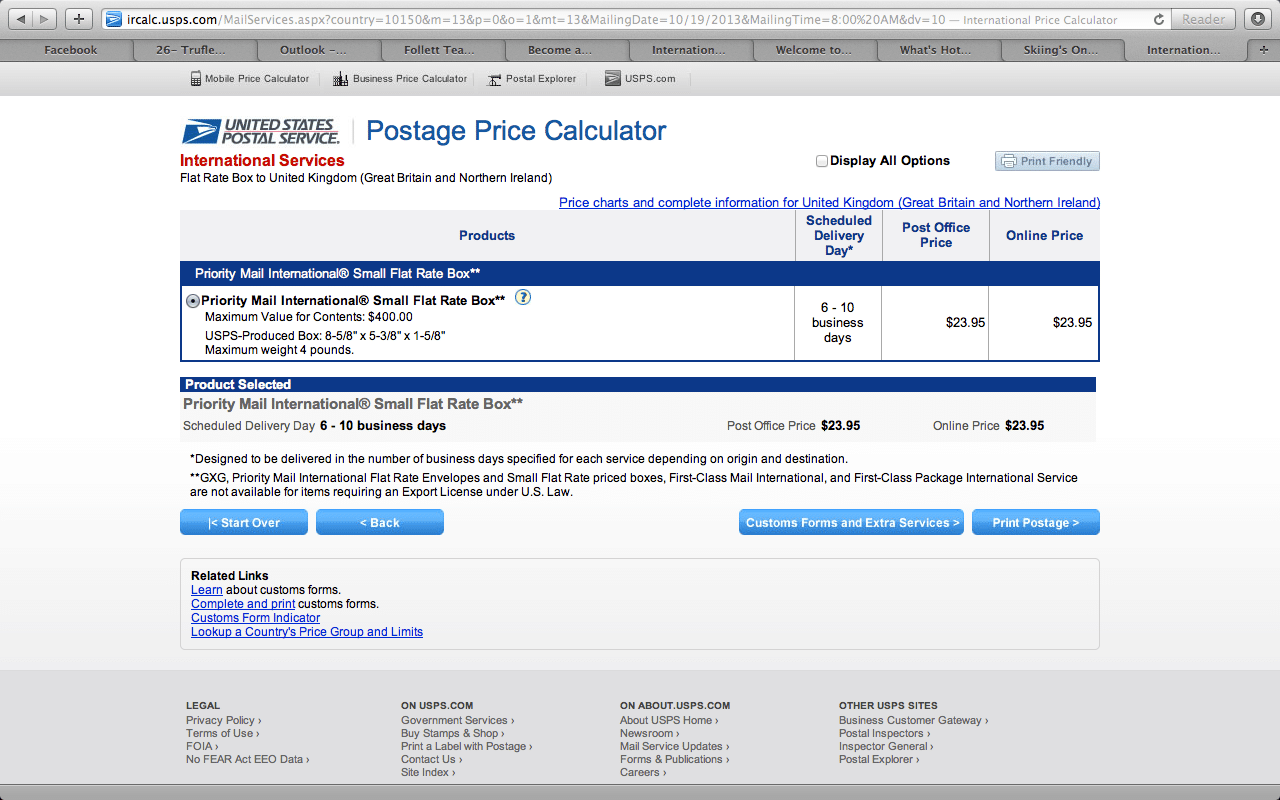
Task: Click the Post Office Price $23.95 table cell
Action: point(935,323)
